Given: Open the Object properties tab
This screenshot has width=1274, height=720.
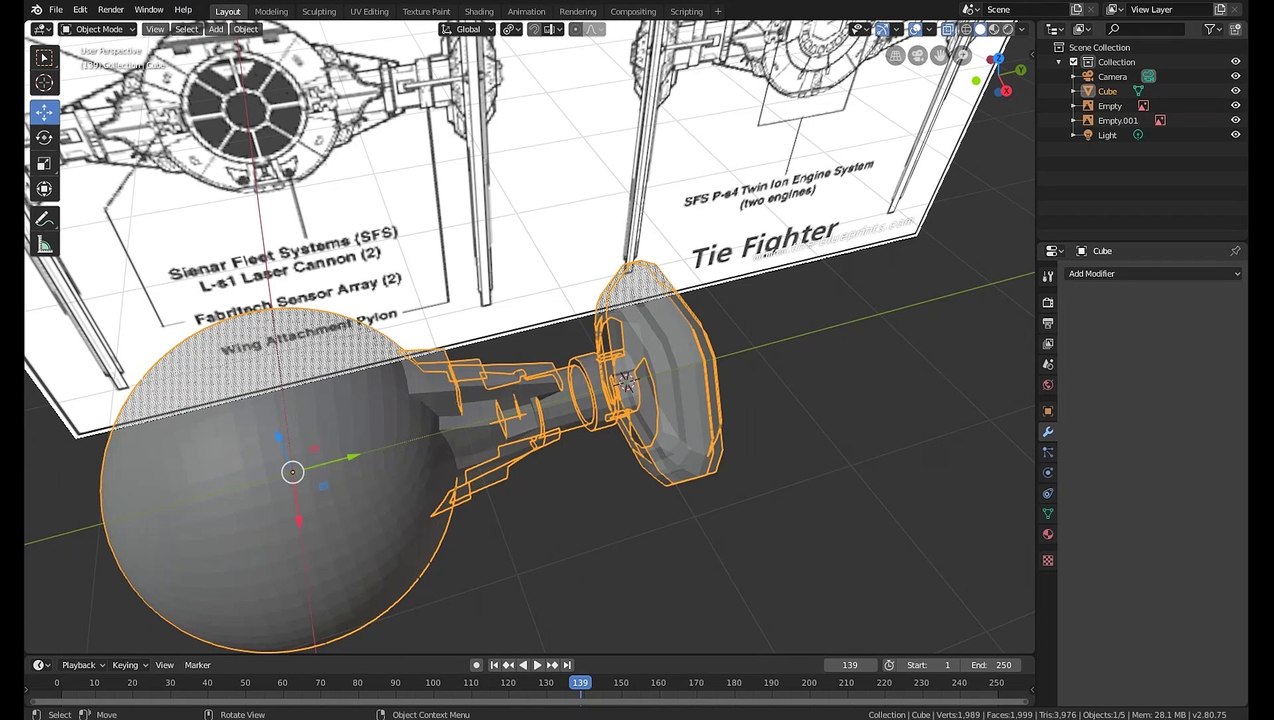Looking at the screenshot, I should coord(1048,411).
